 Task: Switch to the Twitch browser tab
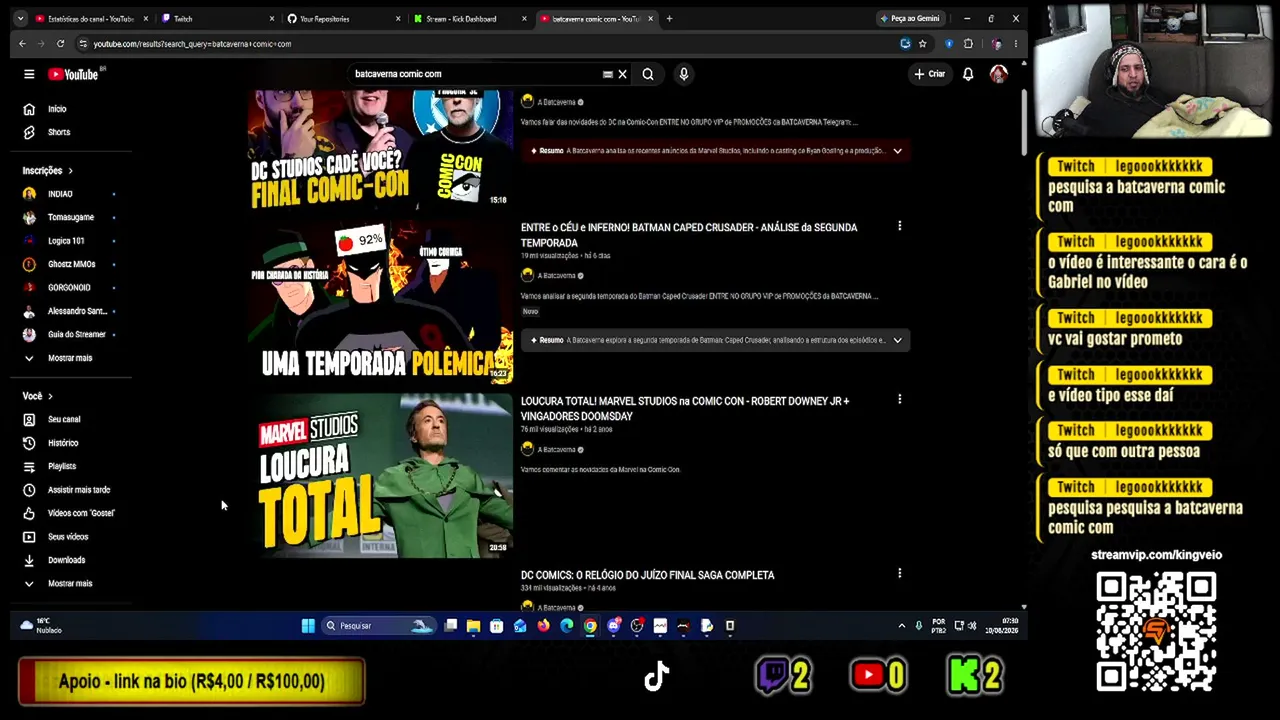(217, 18)
